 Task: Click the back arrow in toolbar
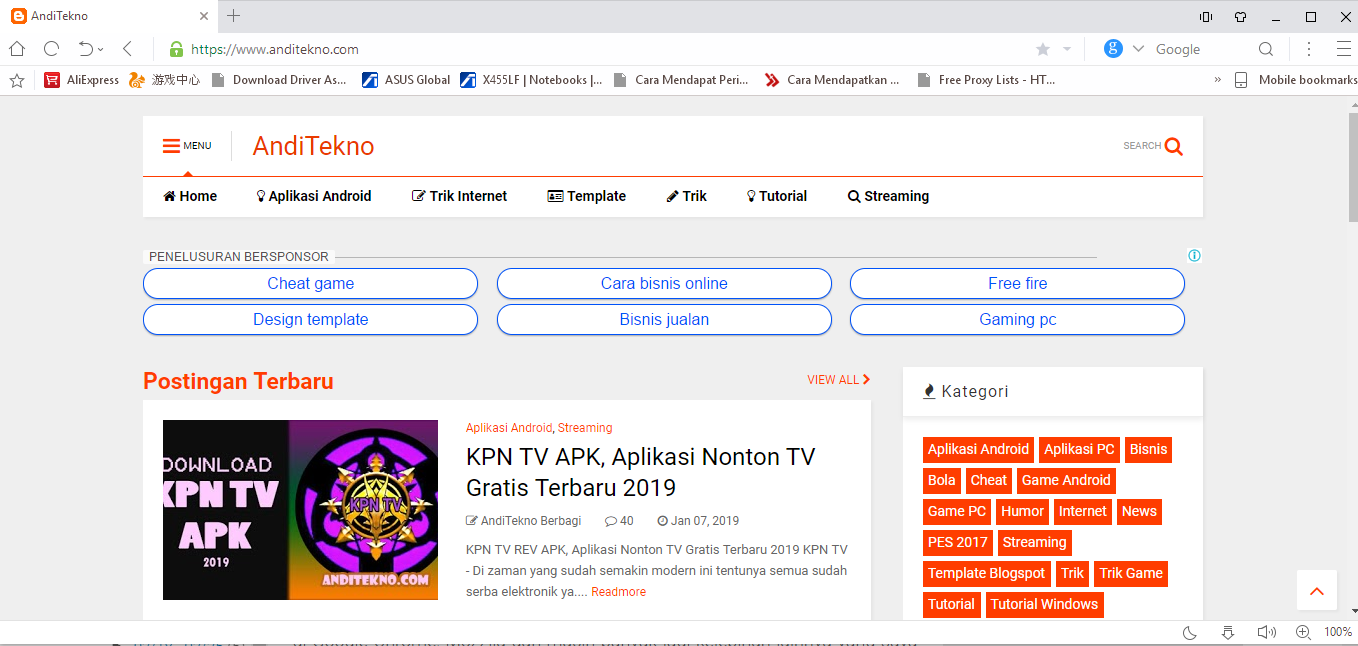pos(127,49)
